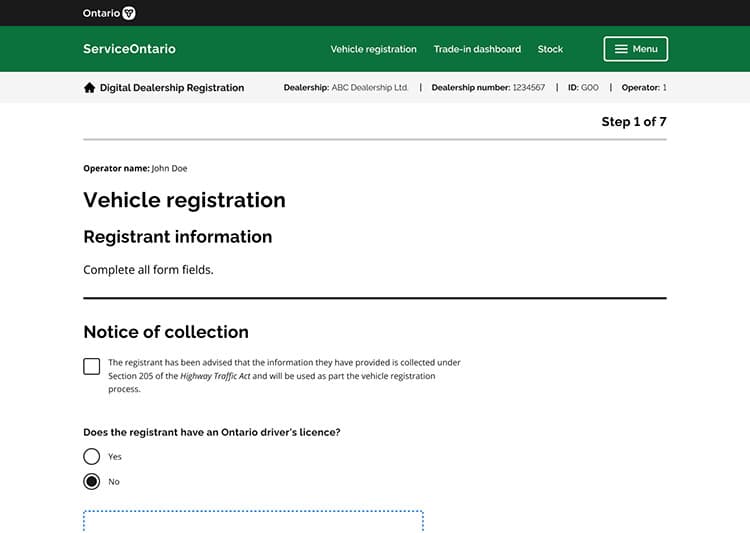Check the Notice of collection checkbox
This screenshot has width=750, height=533.
coord(92,366)
